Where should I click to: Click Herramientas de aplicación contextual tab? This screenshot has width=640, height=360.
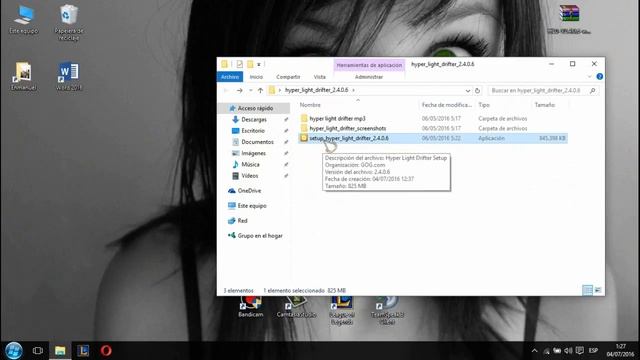[369, 65]
